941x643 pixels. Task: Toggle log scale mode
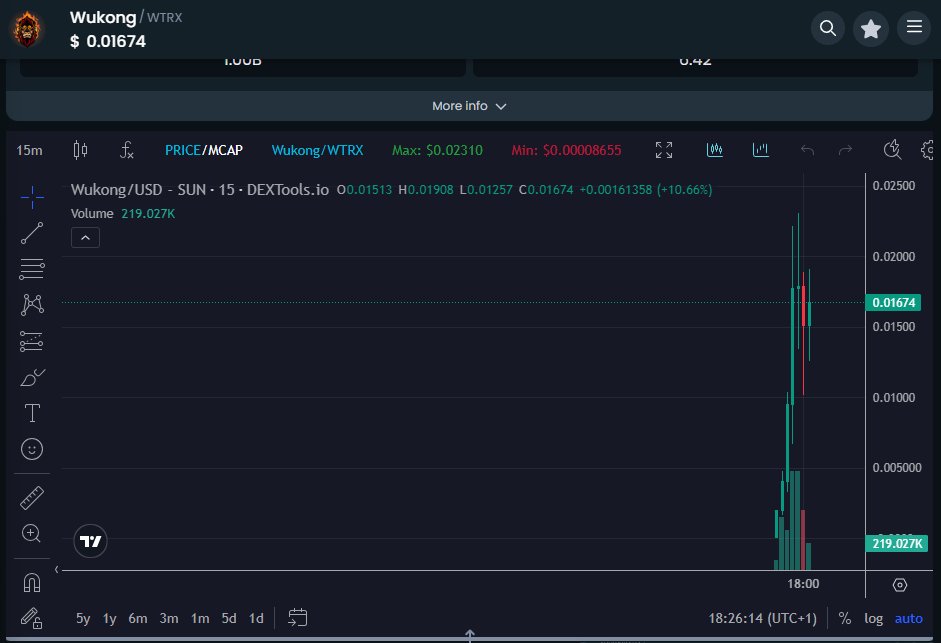tap(873, 618)
